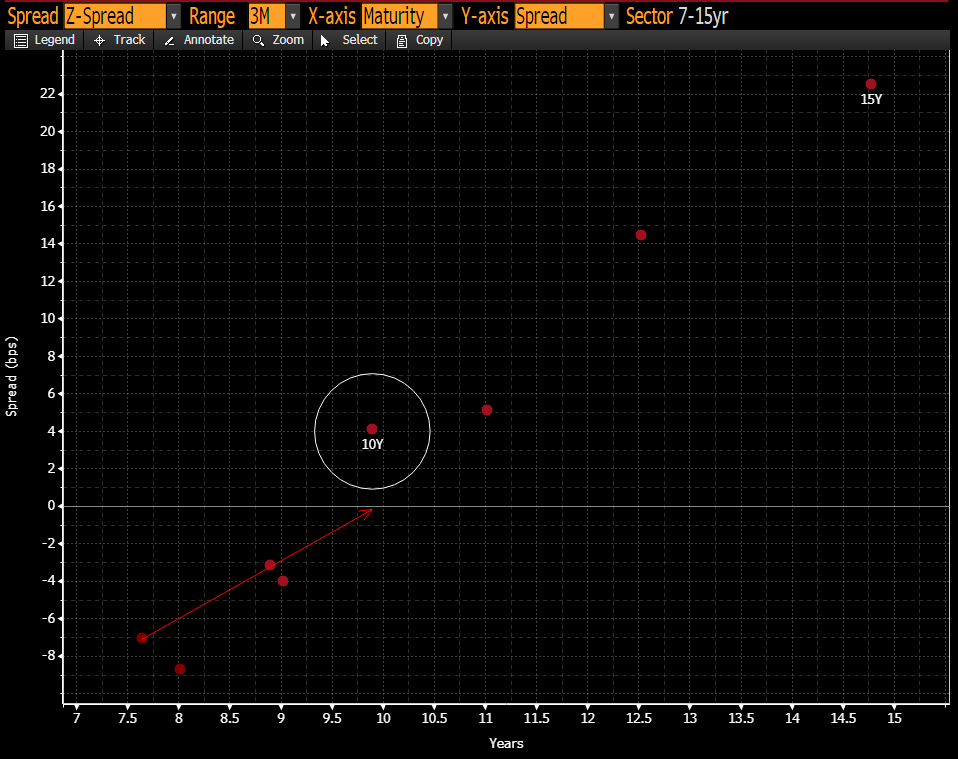Activate the Annotate tool label
The image size is (958, 759).
[209, 40]
